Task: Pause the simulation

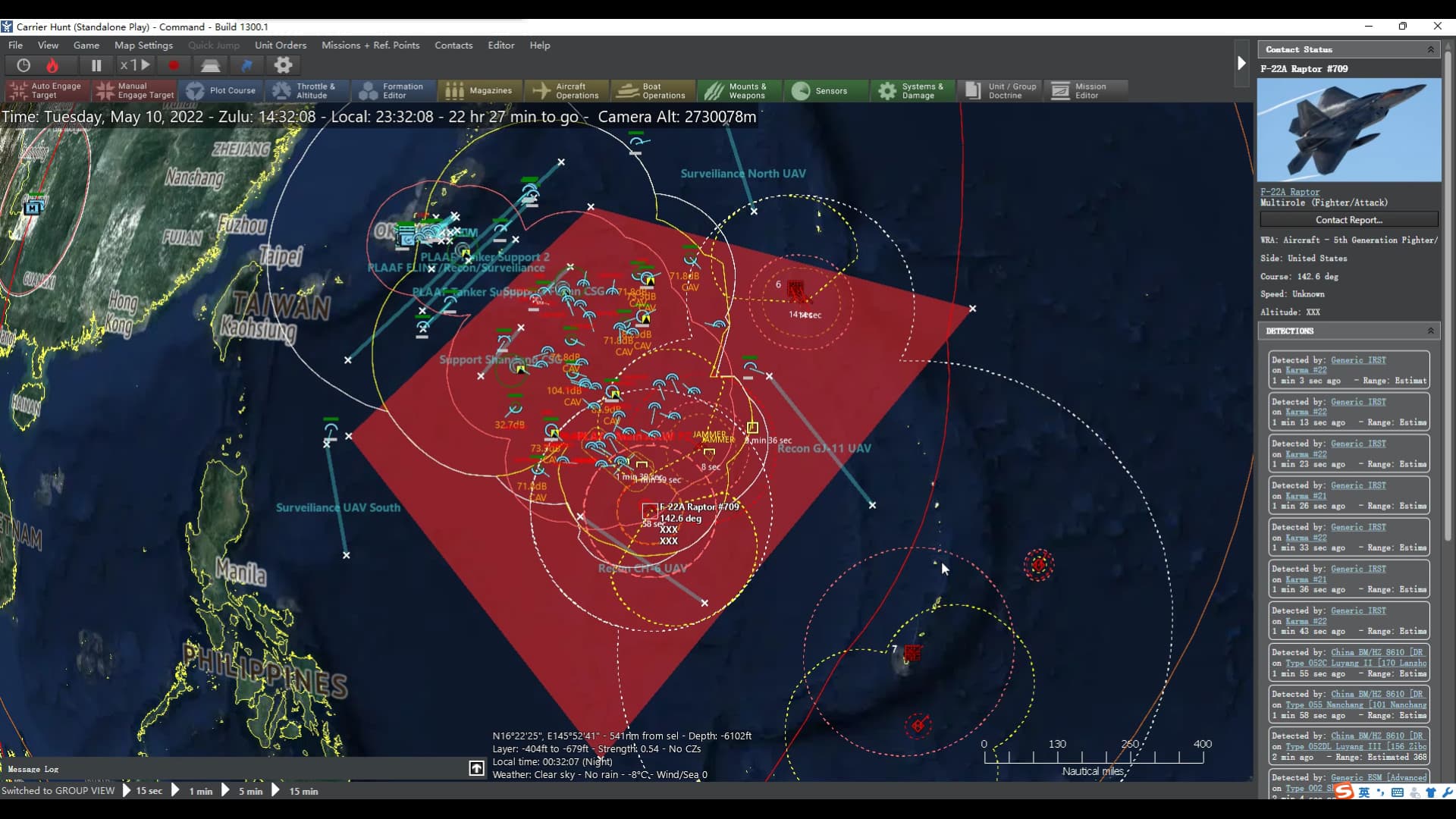Action: point(96,65)
